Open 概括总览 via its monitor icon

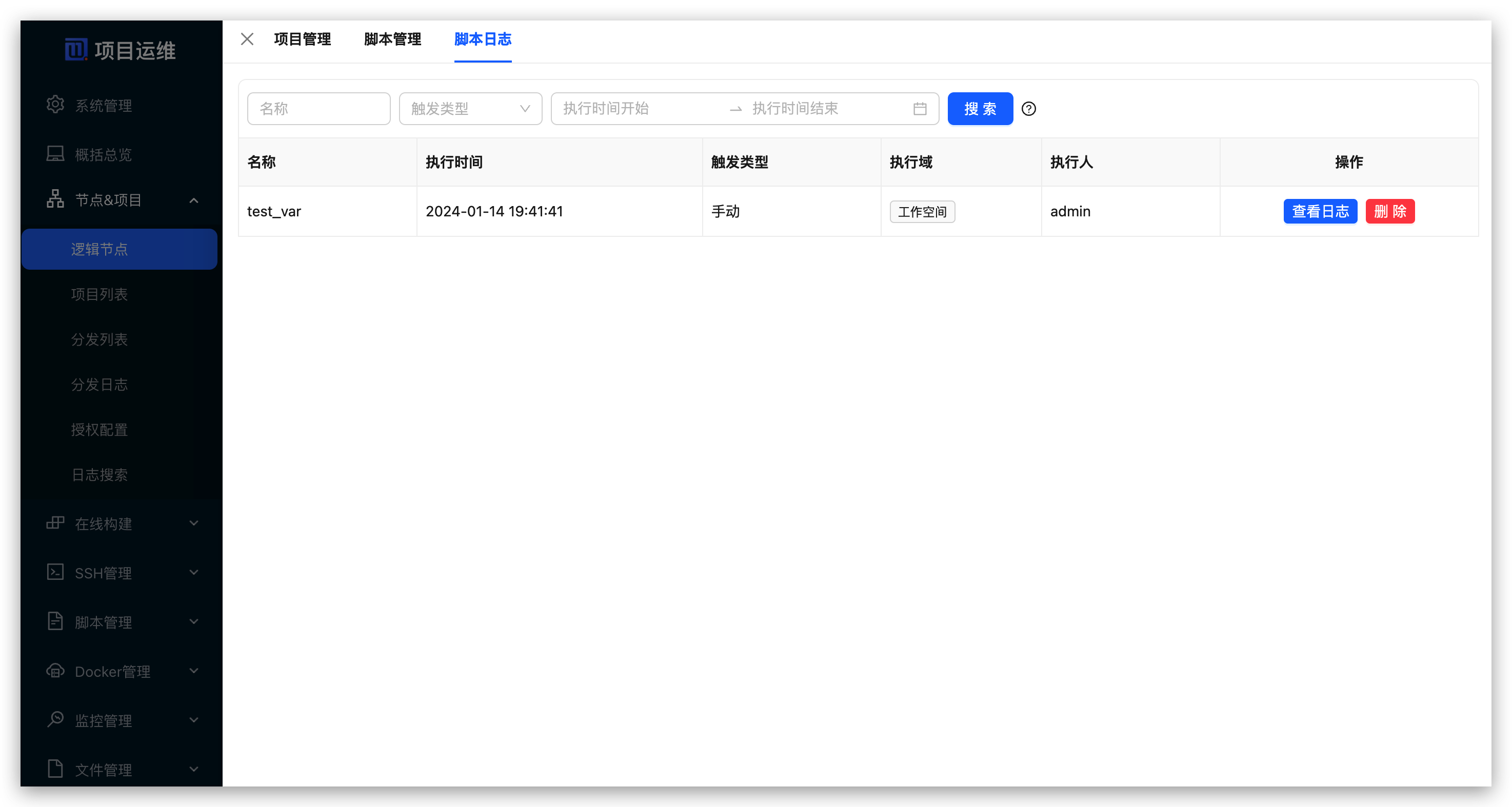click(x=55, y=153)
